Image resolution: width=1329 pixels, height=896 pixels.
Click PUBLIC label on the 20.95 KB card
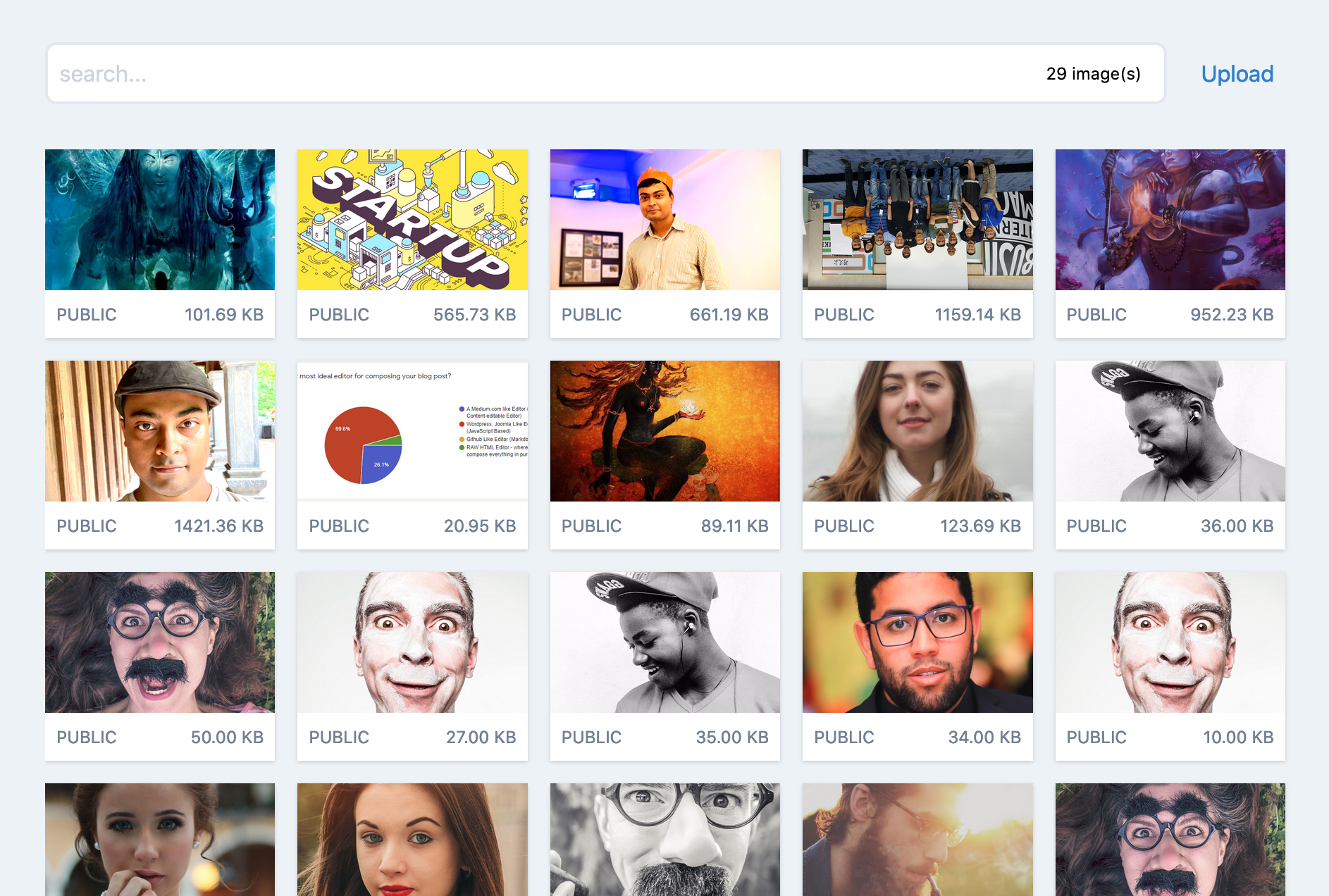pyautogui.click(x=339, y=526)
